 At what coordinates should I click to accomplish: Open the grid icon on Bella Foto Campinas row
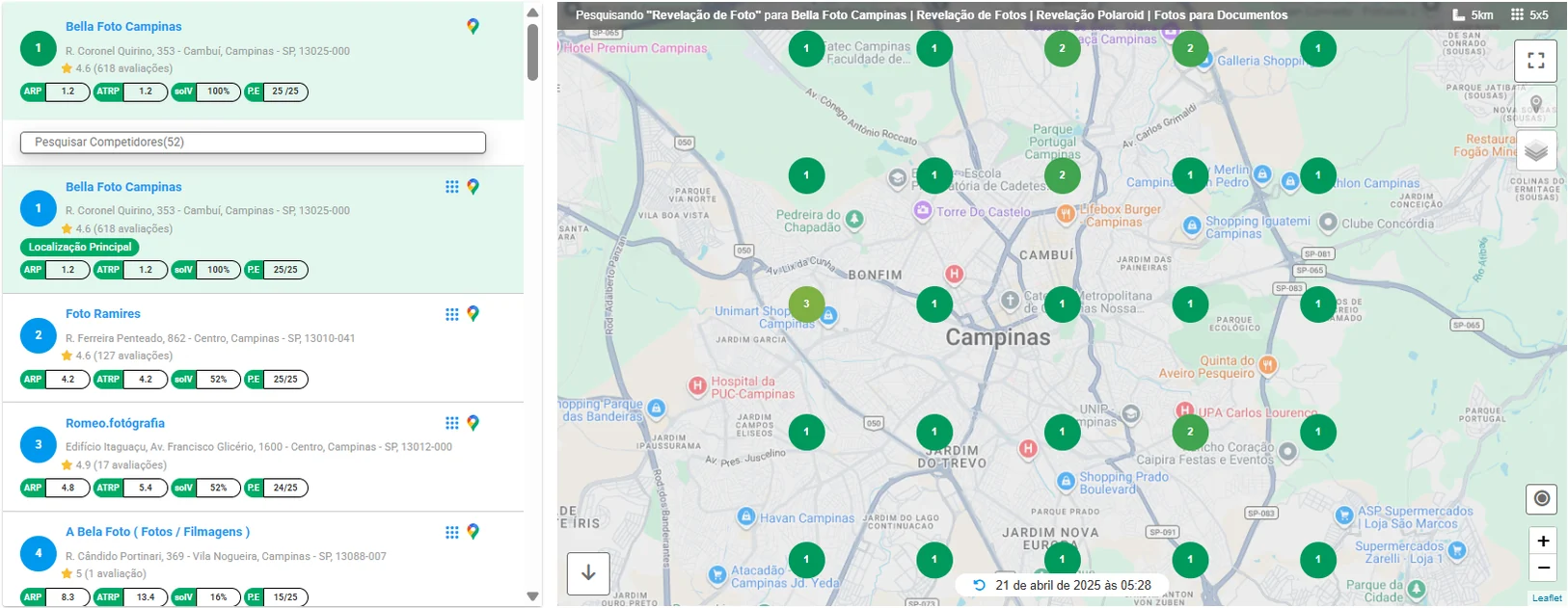point(451,187)
